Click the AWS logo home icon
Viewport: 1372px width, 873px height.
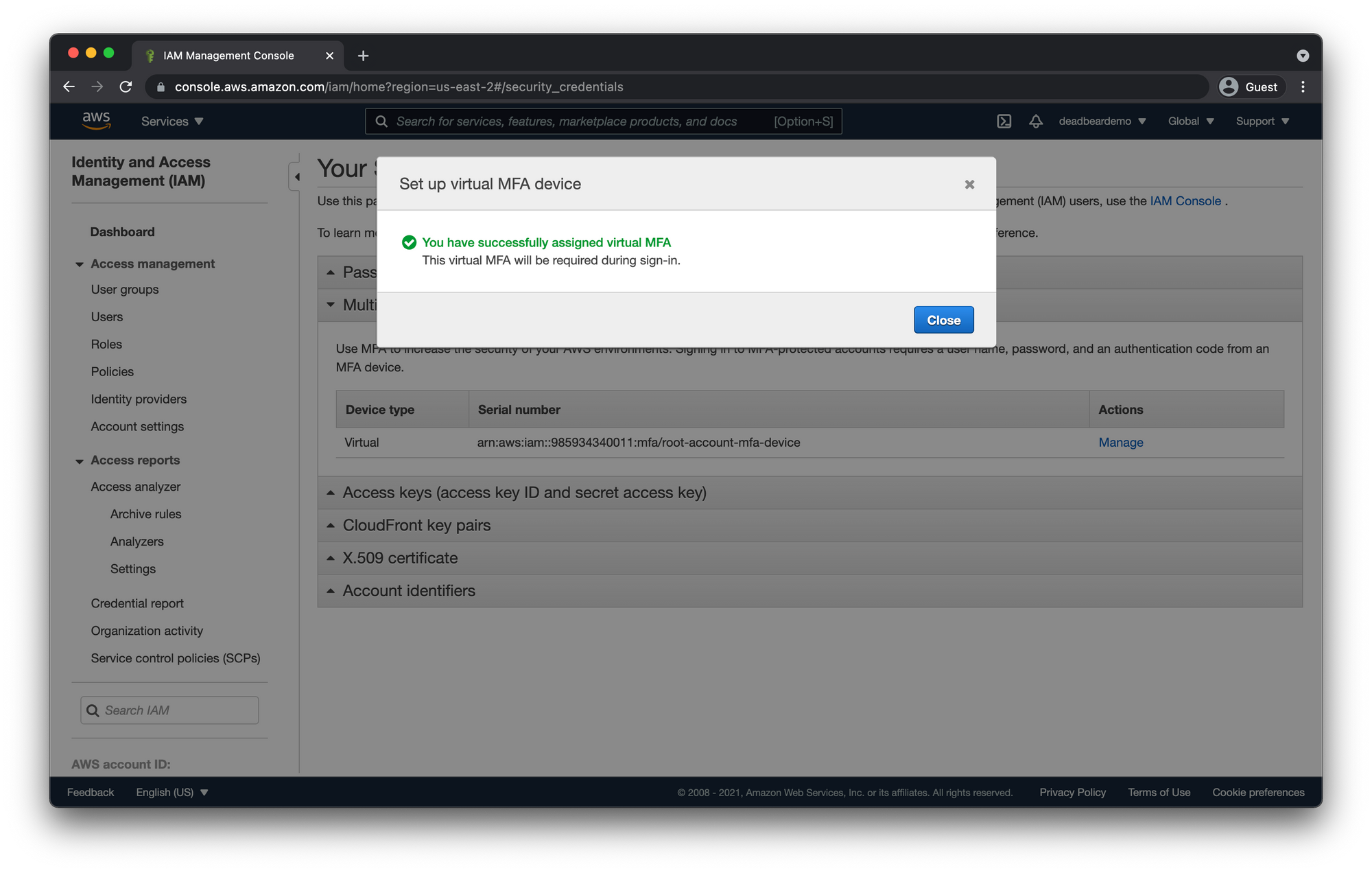point(96,121)
